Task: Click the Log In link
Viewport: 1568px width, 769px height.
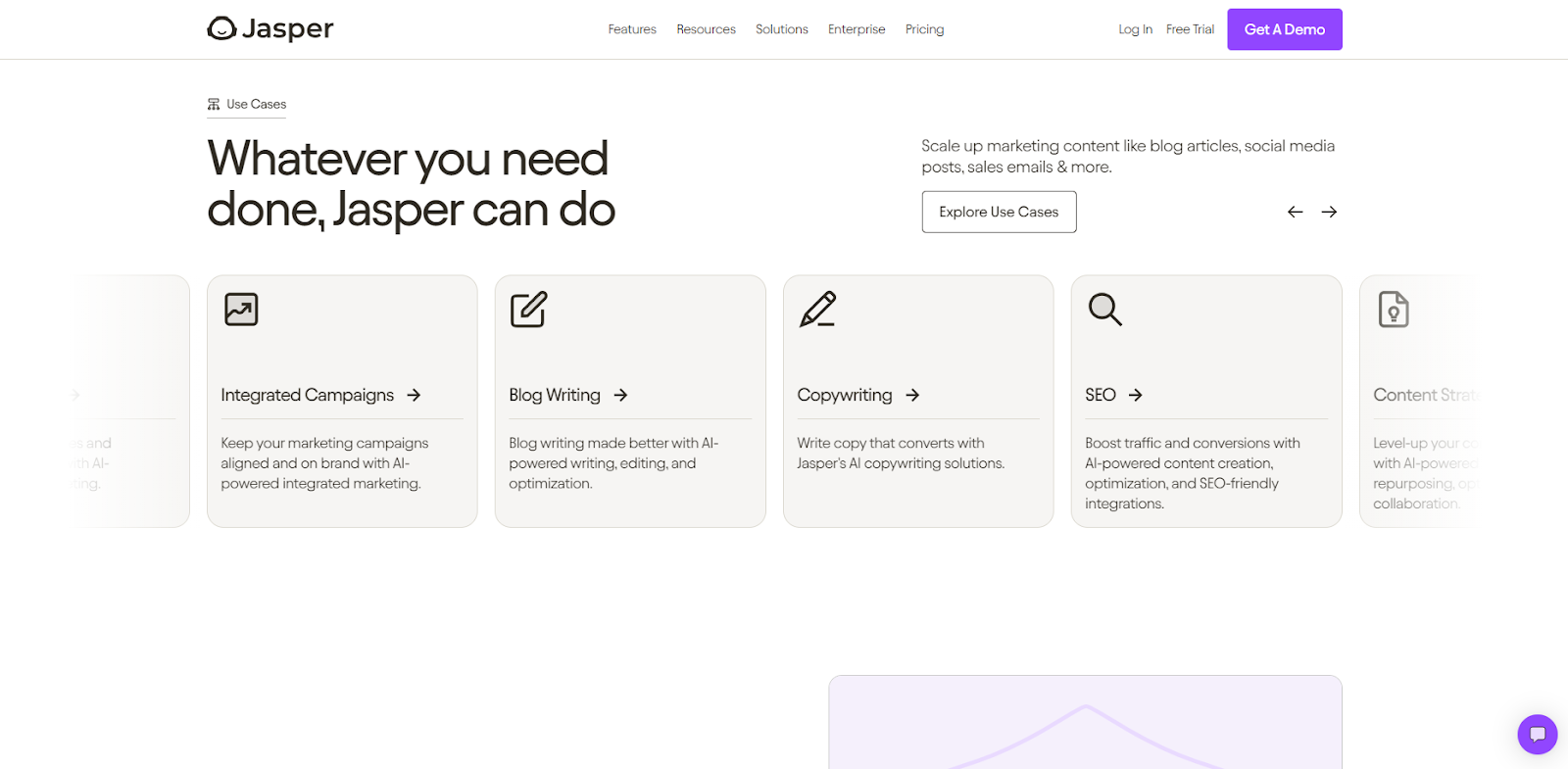Action: tap(1135, 29)
